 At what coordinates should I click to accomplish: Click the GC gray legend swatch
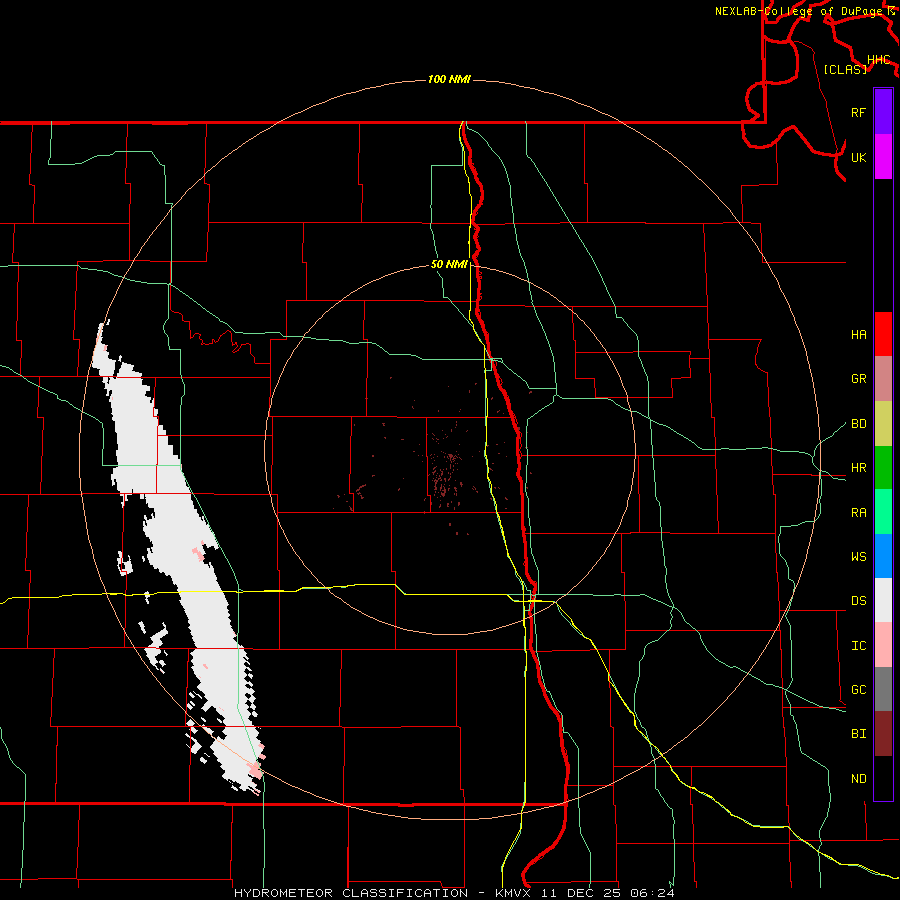click(883, 689)
